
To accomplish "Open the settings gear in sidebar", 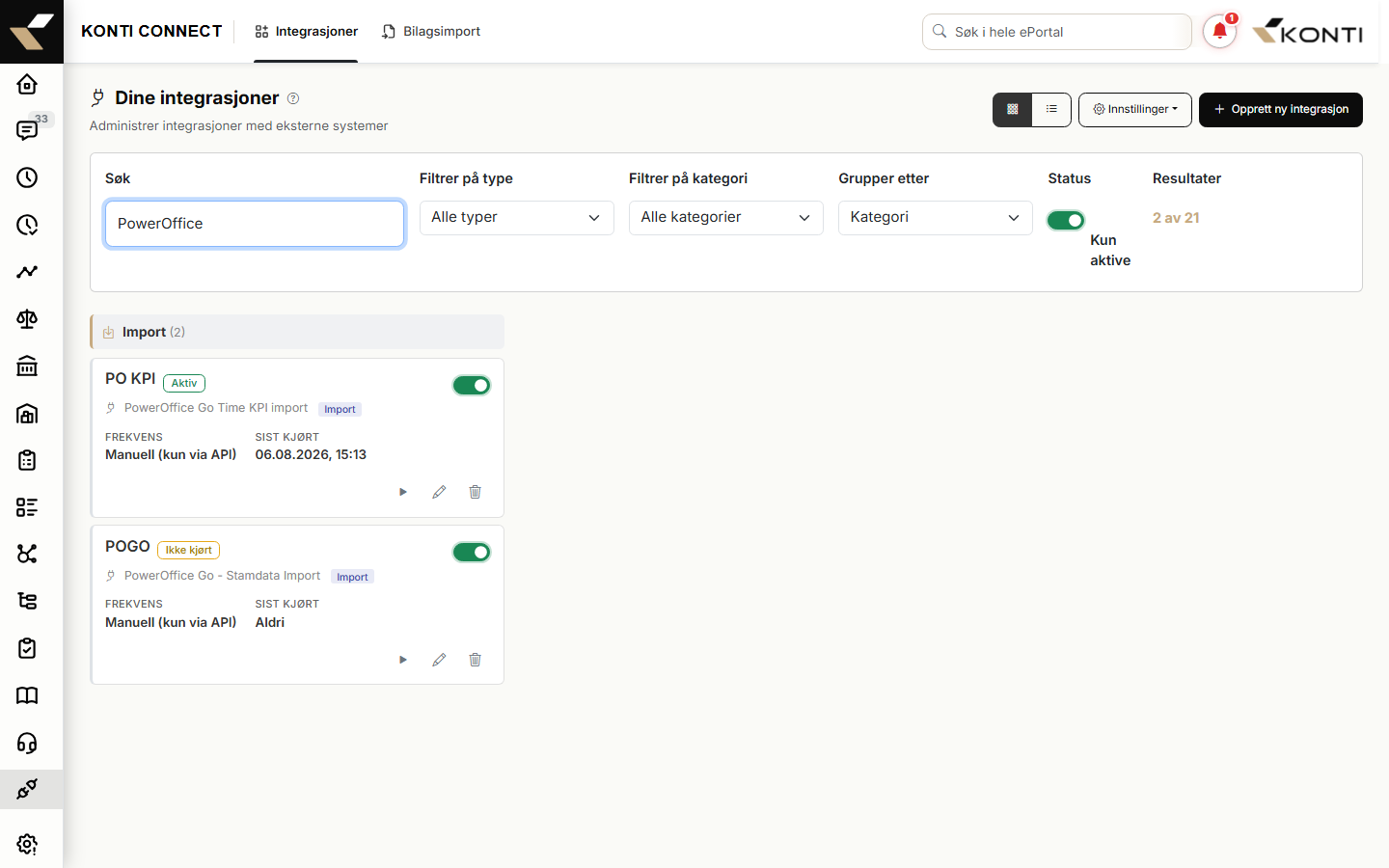I will pyautogui.click(x=27, y=844).
